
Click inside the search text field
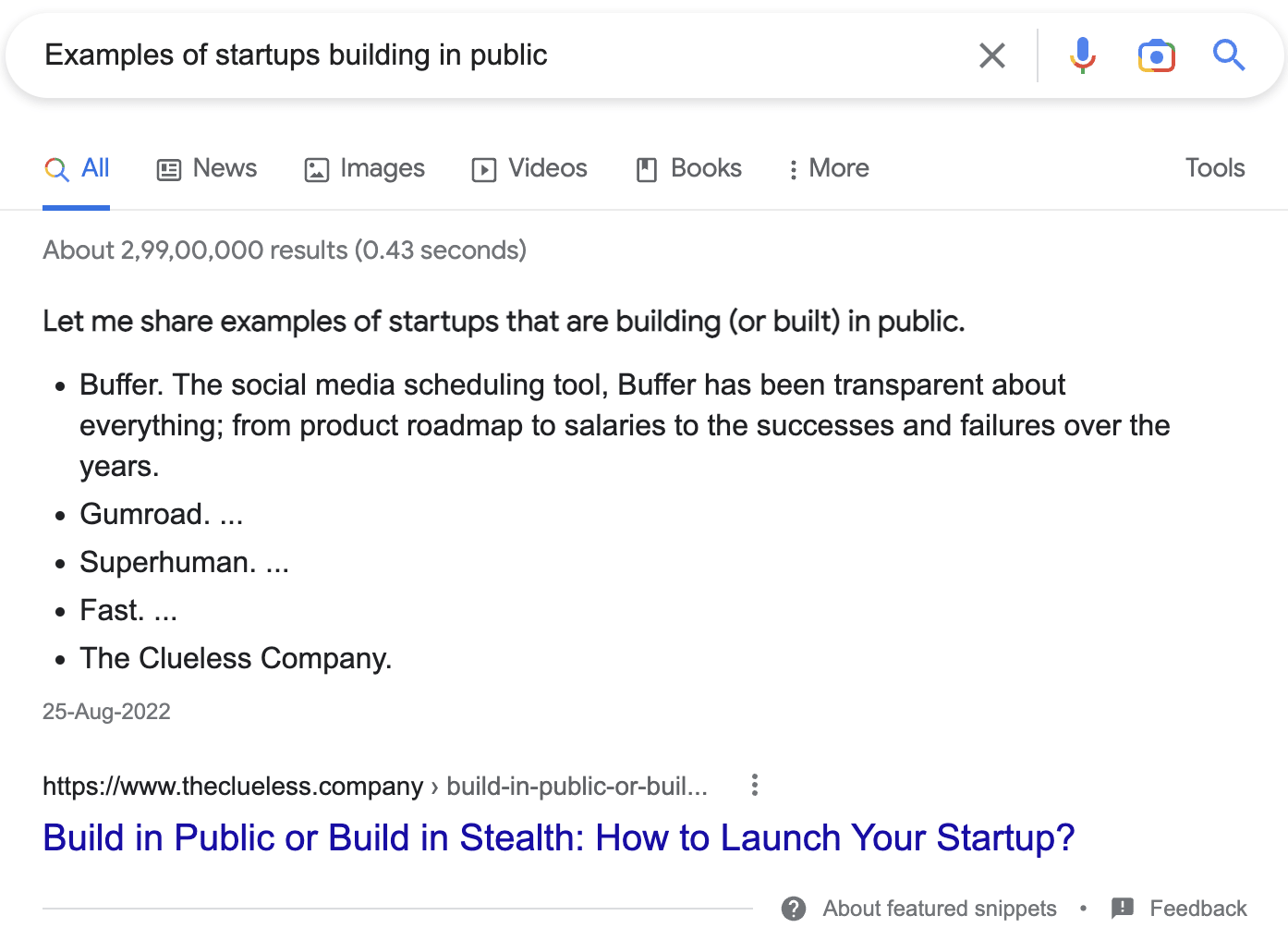click(x=462, y=55)
